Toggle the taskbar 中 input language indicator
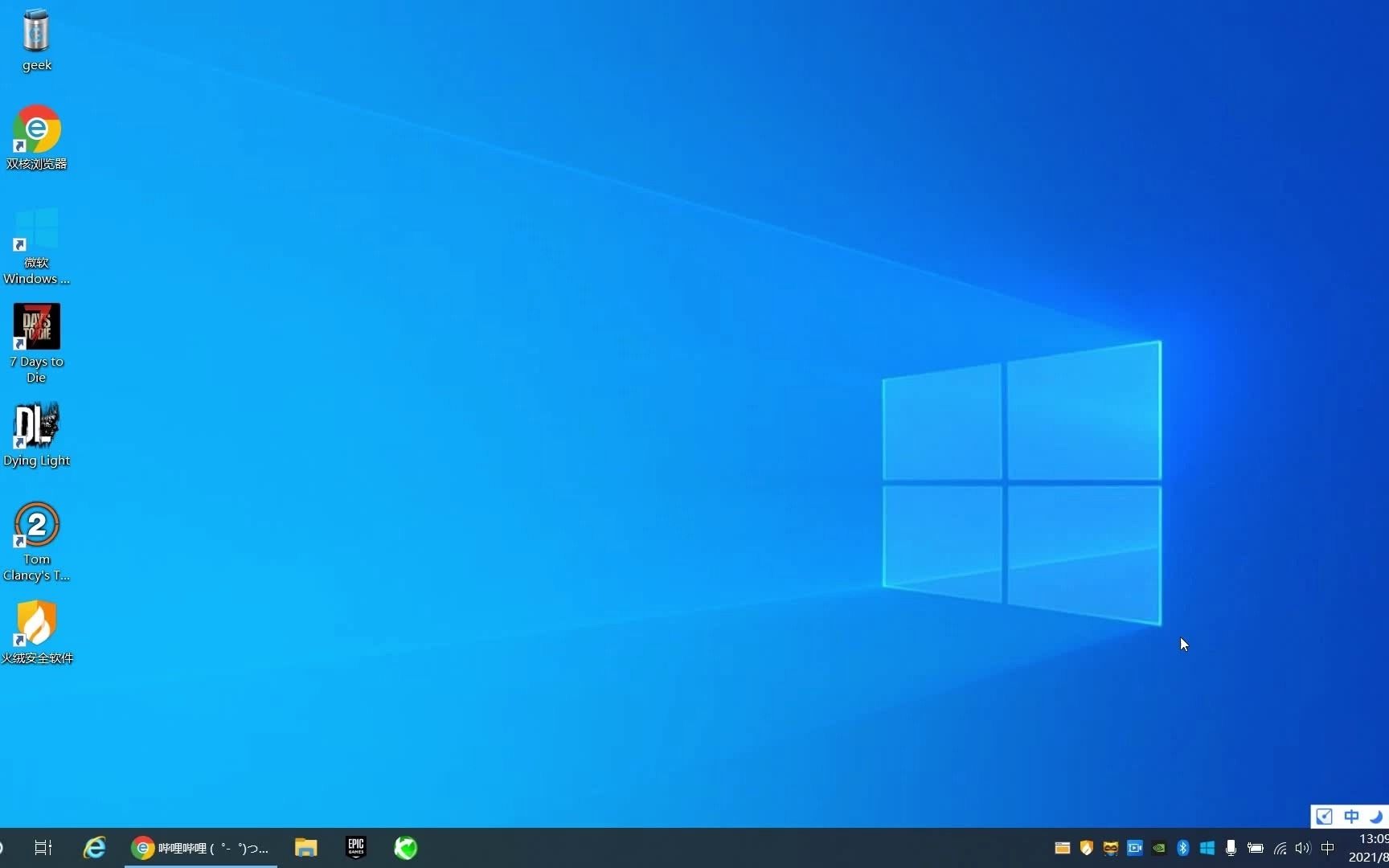1389x868 pixels. click(1328, 848)
